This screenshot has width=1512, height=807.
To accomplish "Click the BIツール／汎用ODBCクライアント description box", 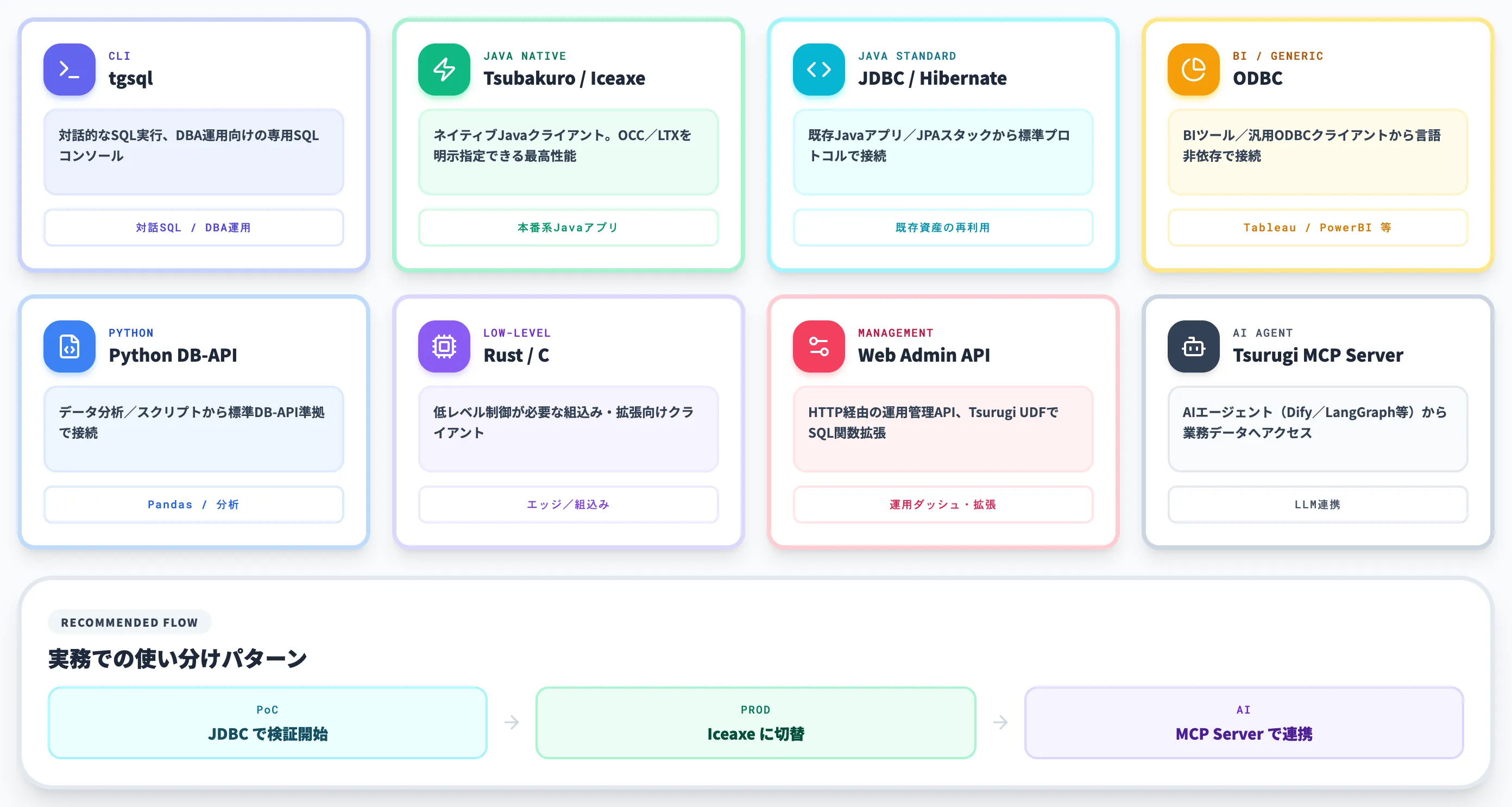I will pos(1317,152).
